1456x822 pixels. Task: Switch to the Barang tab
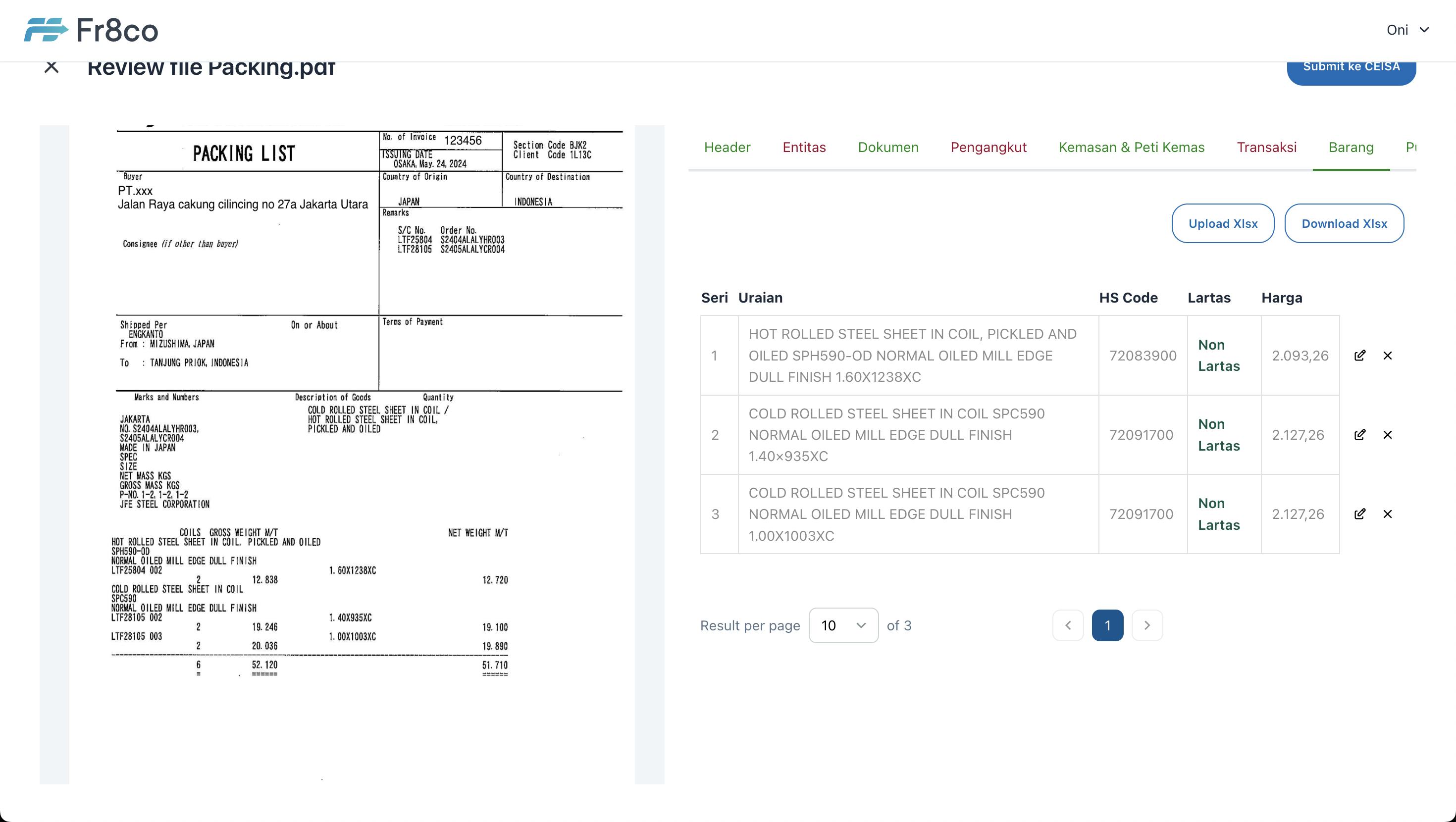pos(1351,148)
